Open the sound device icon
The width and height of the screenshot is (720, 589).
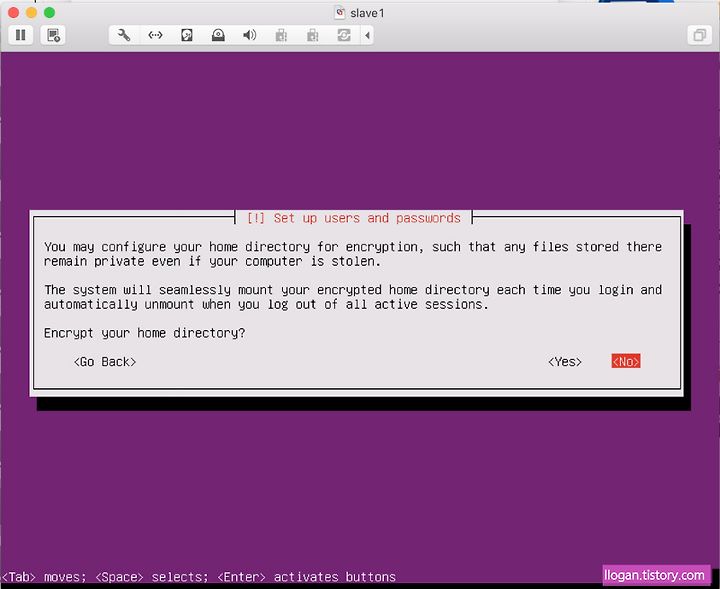249,35
